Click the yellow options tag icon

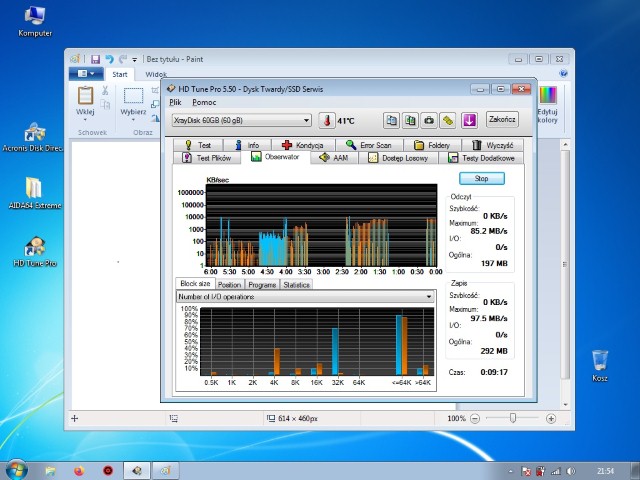click(x=448, y=120)
